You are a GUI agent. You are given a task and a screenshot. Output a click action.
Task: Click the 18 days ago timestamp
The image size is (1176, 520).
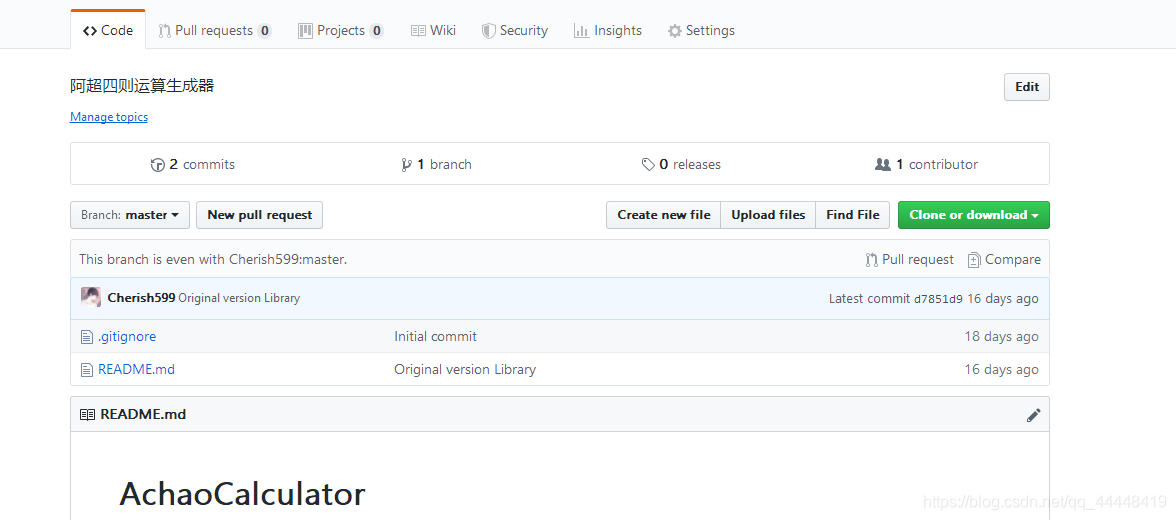1001,336
